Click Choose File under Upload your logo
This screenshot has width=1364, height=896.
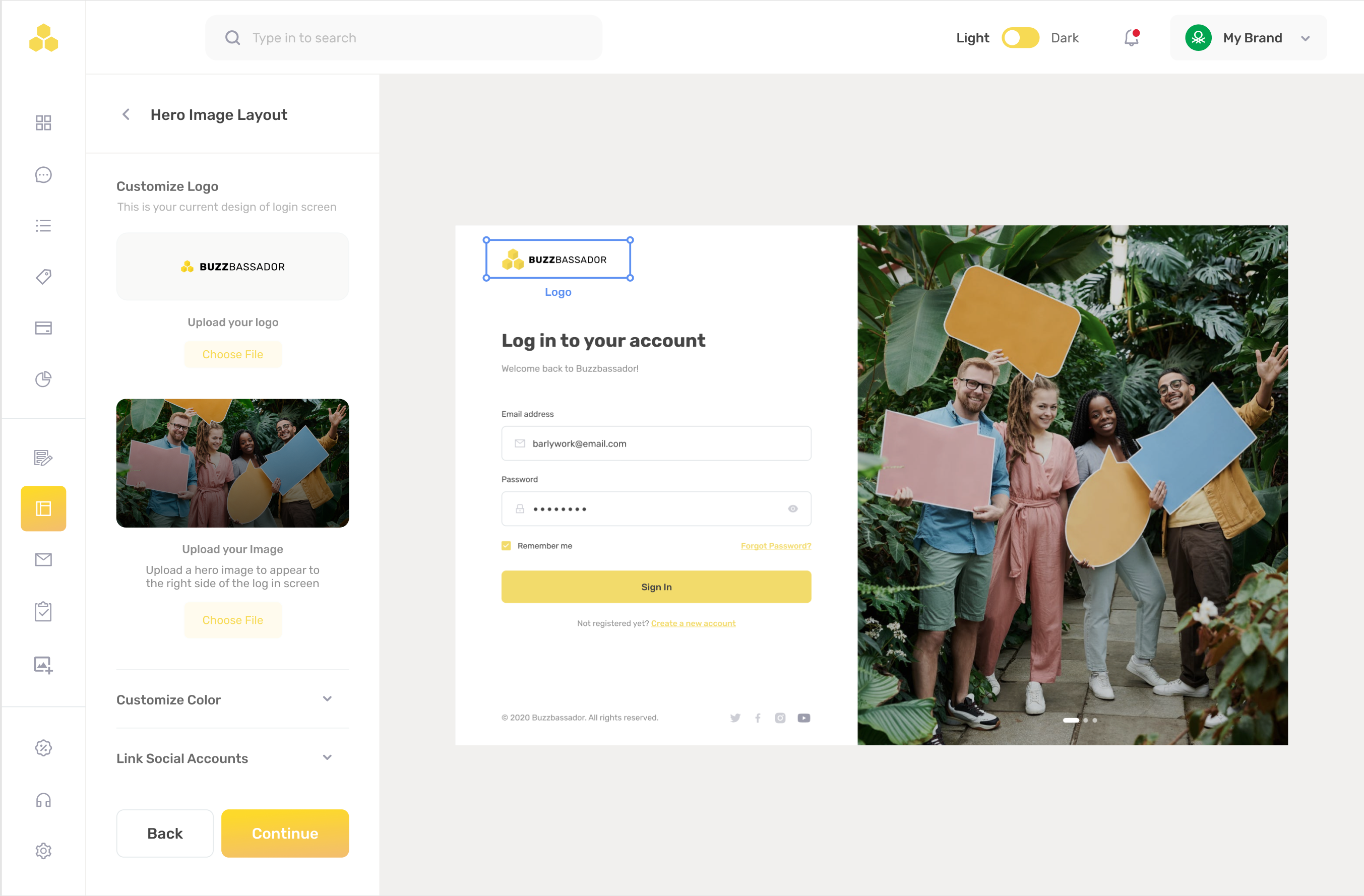click(x=233, y=354)
